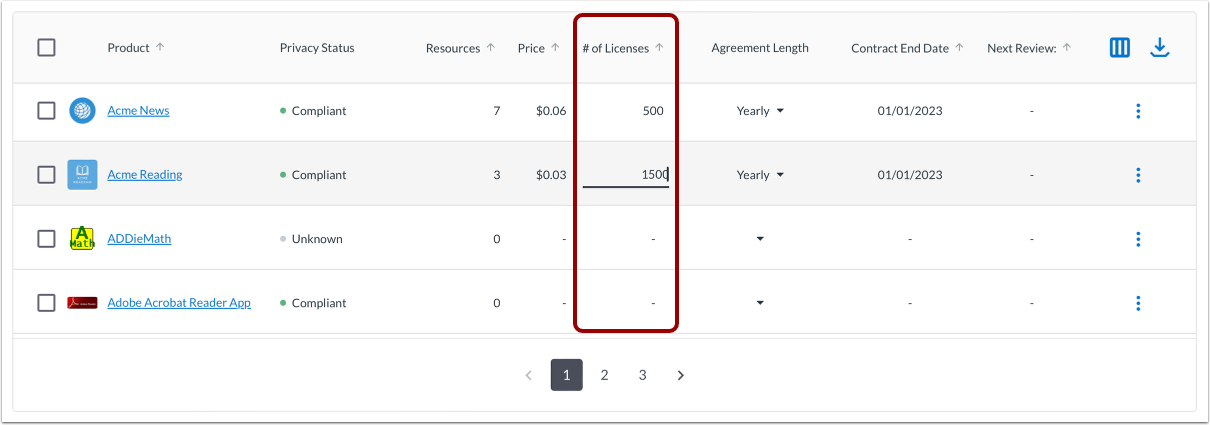Screen dimensions: 1210x425
Task: Open ADDieMath row actions menu
Action: tap(1138, 239)
